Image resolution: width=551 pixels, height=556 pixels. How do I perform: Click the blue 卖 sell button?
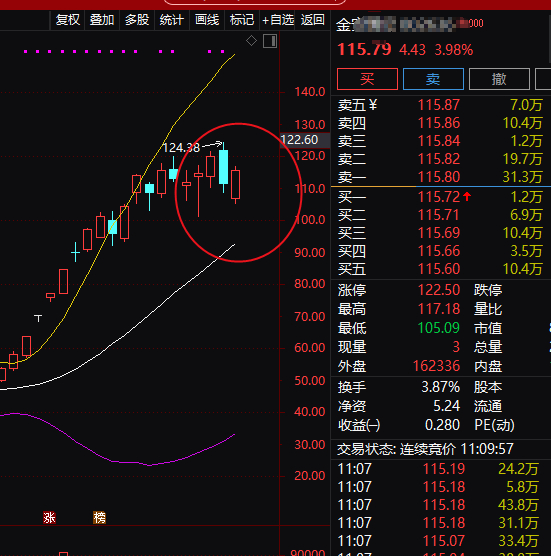click(x=433, y=79)
